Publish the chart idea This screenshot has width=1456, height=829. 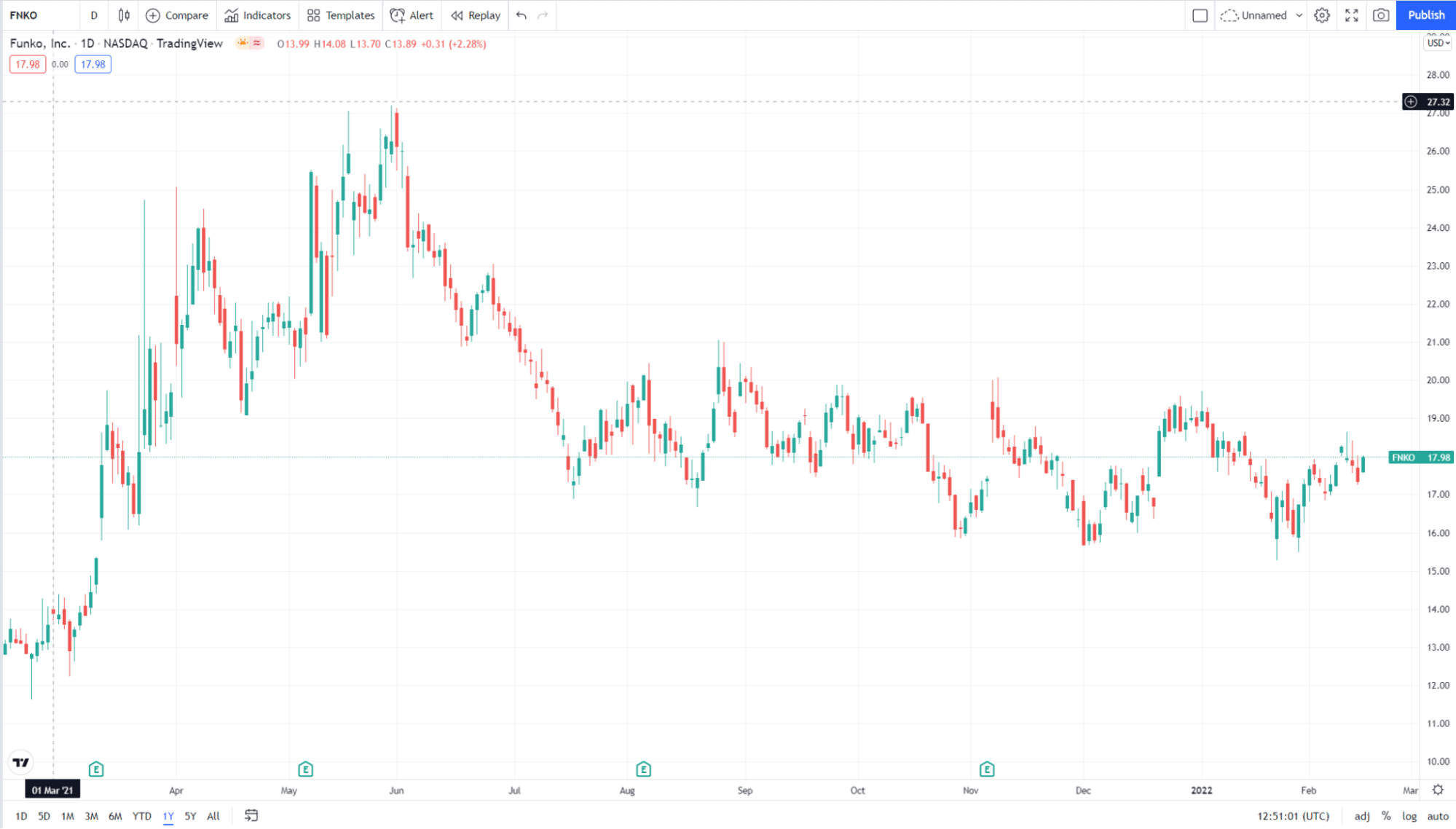click(x=1426, y=15)
